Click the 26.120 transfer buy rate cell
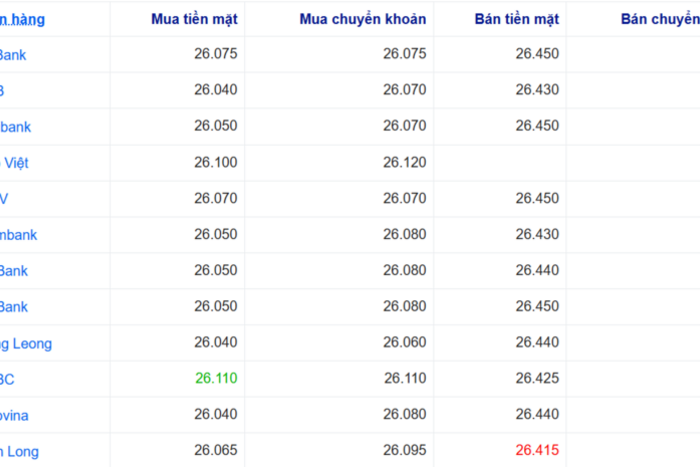The image size is (700, 467). (x=404, y=162)
